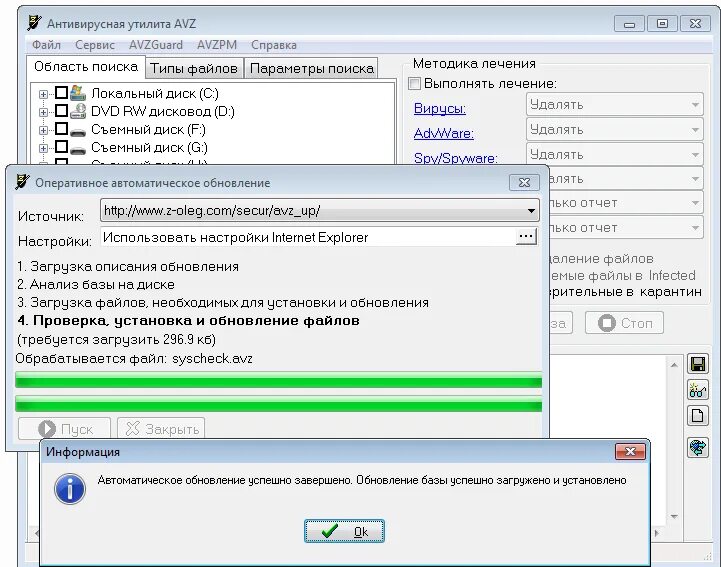This screenshot has height=567, width=721.
Task: Click the step 'Загрузка описания обновления'
Action: pyautogui.click(x=128, y=267)
